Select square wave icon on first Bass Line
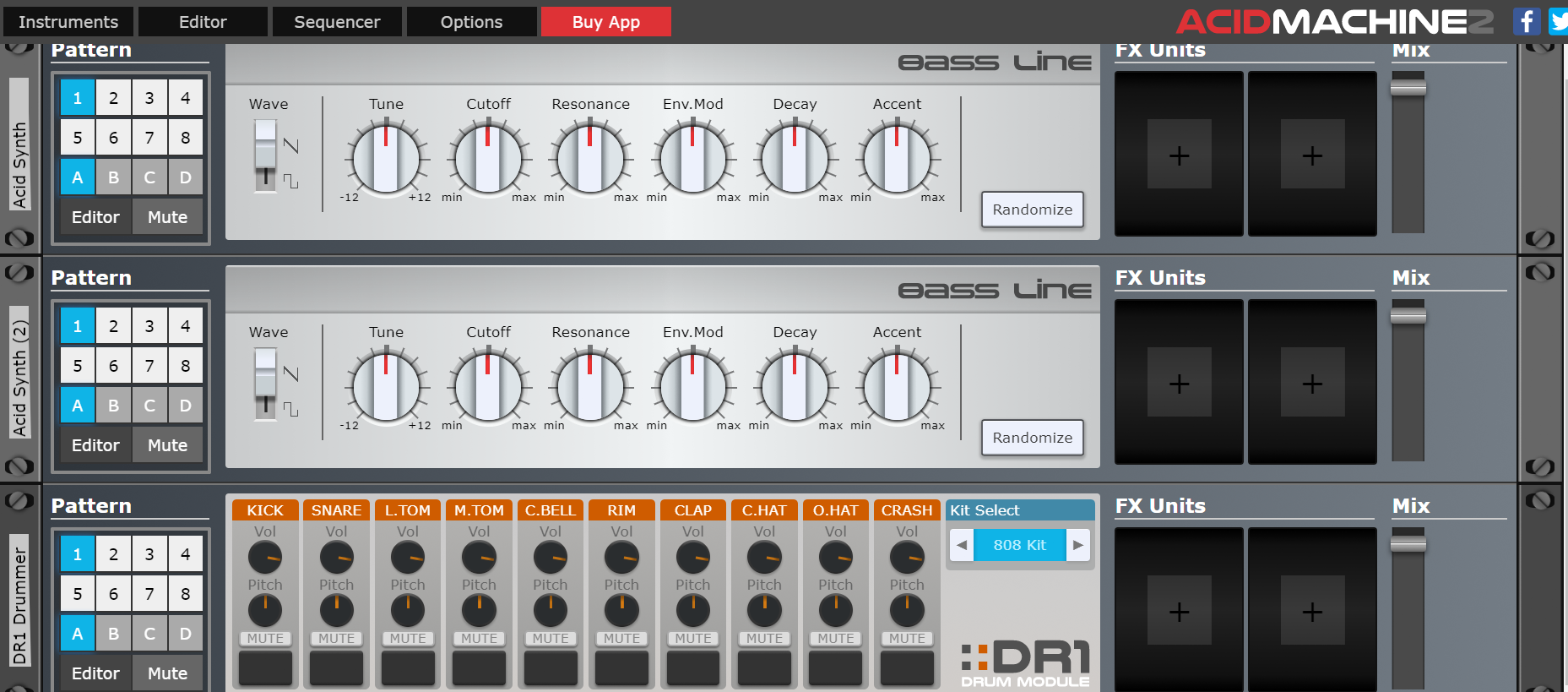 (x=291, y=181)
